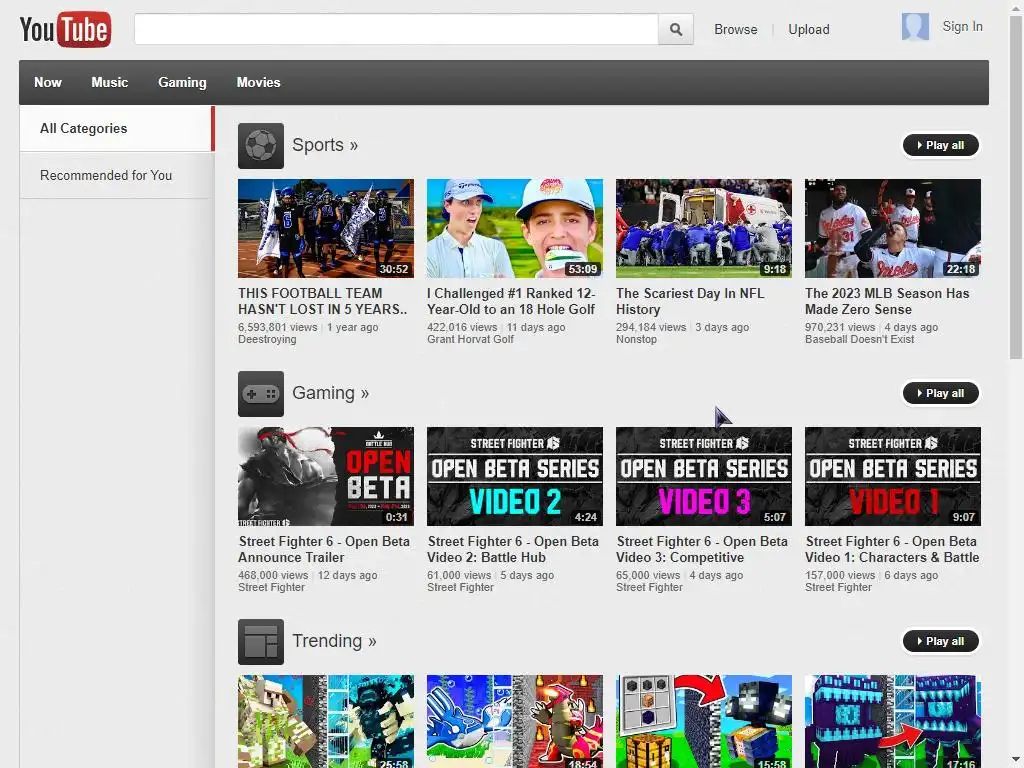Open the MLB Orioles 22:18 thumbnail
The width and height of the screenshot is (1024, 768).
893,229
